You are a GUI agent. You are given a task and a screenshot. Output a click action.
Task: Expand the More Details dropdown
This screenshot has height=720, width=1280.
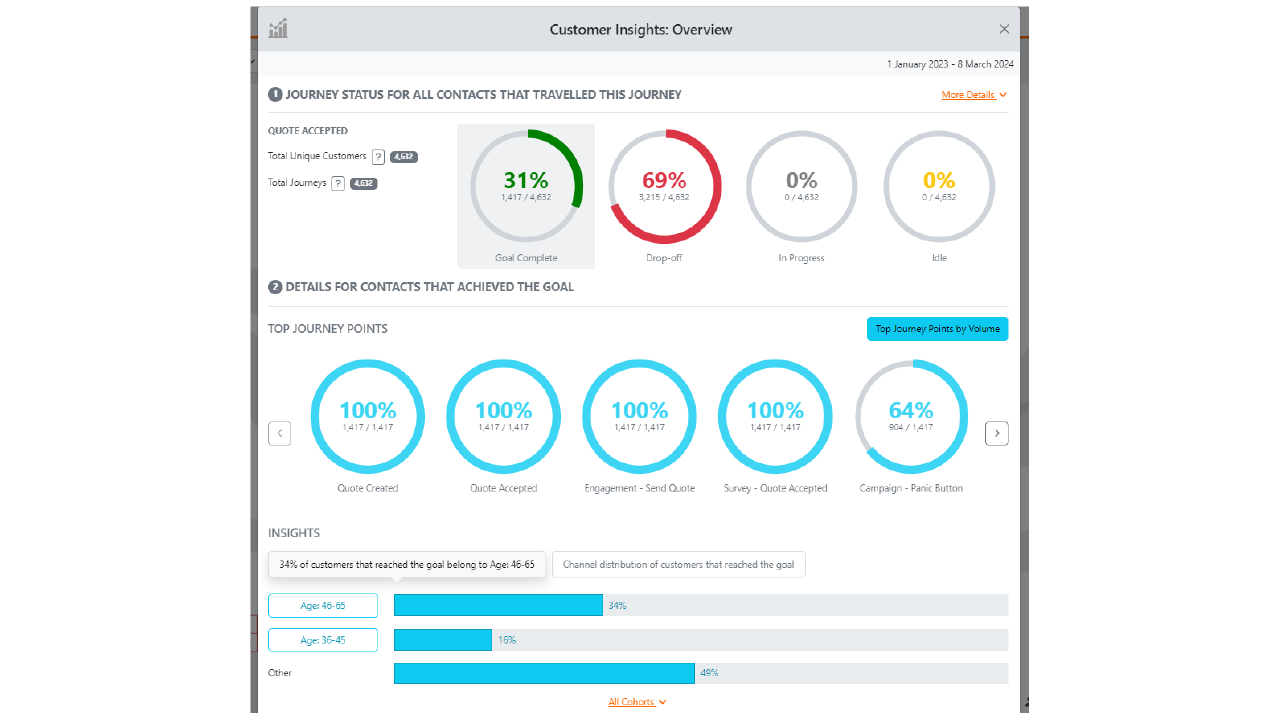974,95
